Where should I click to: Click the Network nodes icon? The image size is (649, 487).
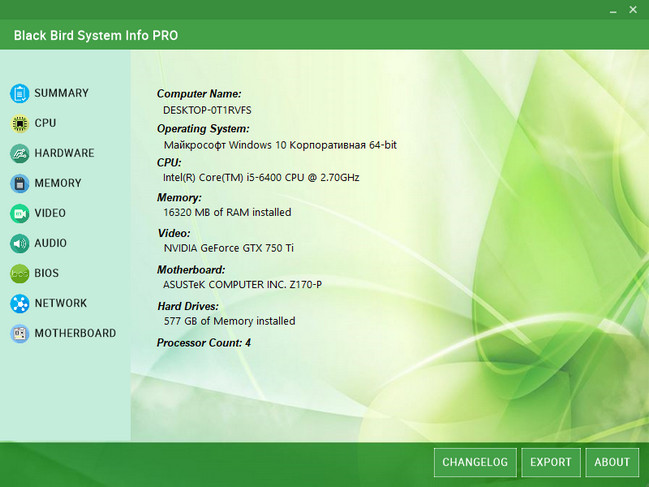tap(19, 303)
